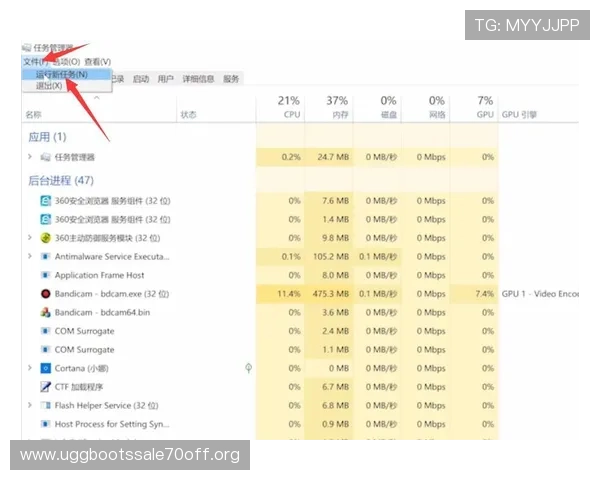The width and height of the screenshot is (600, 480).
Task: Click the CTF 加载程序 pen icon
Action: (46, 387)
